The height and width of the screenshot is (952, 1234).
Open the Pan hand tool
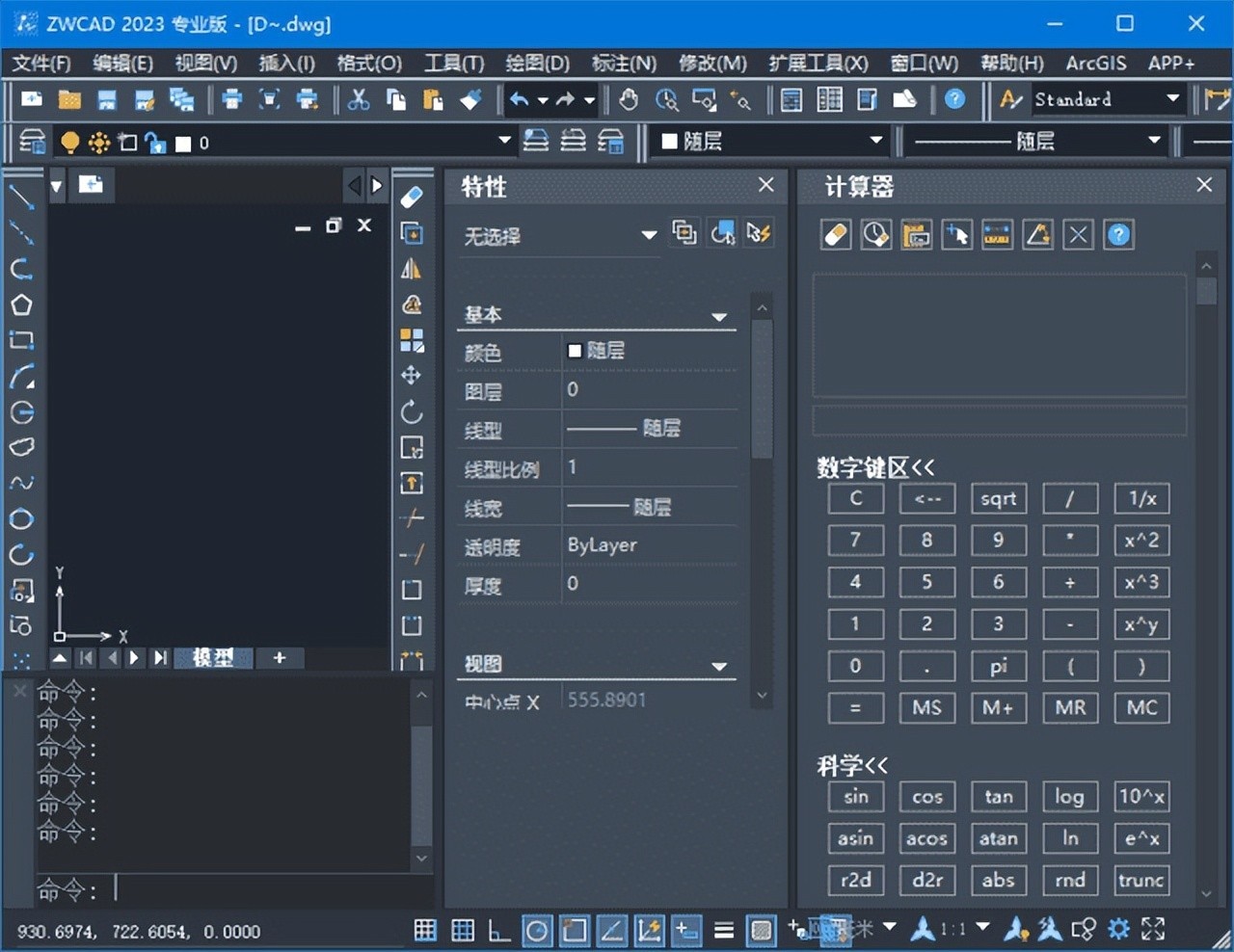(629, 99)
